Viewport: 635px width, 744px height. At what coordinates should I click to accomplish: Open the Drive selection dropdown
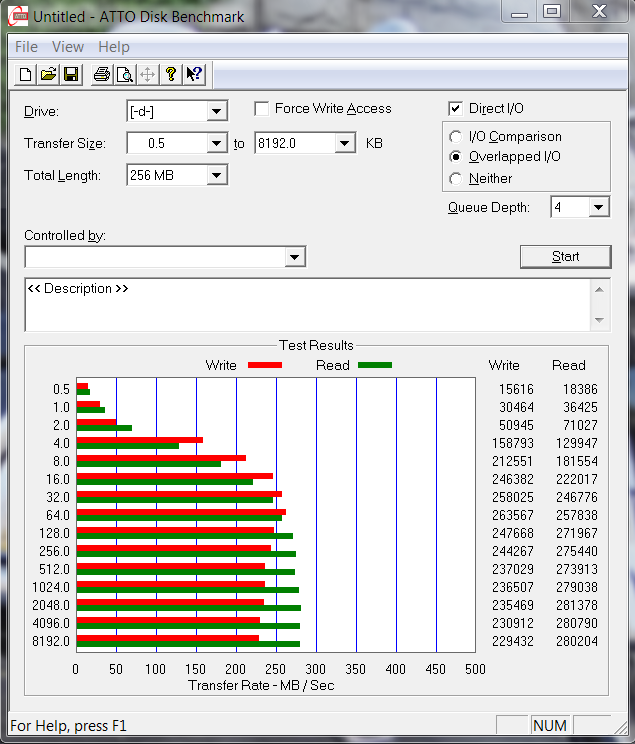(216, 112)
